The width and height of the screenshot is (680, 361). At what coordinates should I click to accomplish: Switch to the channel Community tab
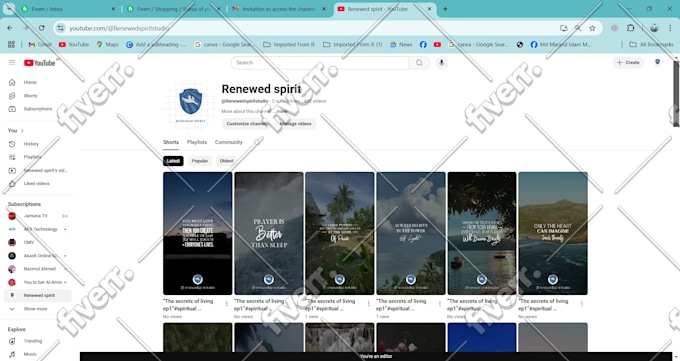(229, 142)
